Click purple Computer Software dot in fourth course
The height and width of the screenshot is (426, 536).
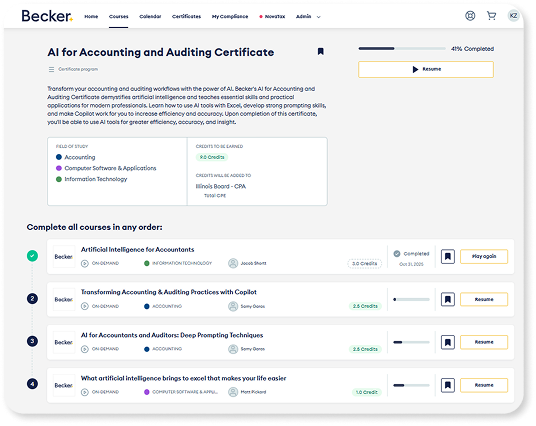click(x=147, y=392)
